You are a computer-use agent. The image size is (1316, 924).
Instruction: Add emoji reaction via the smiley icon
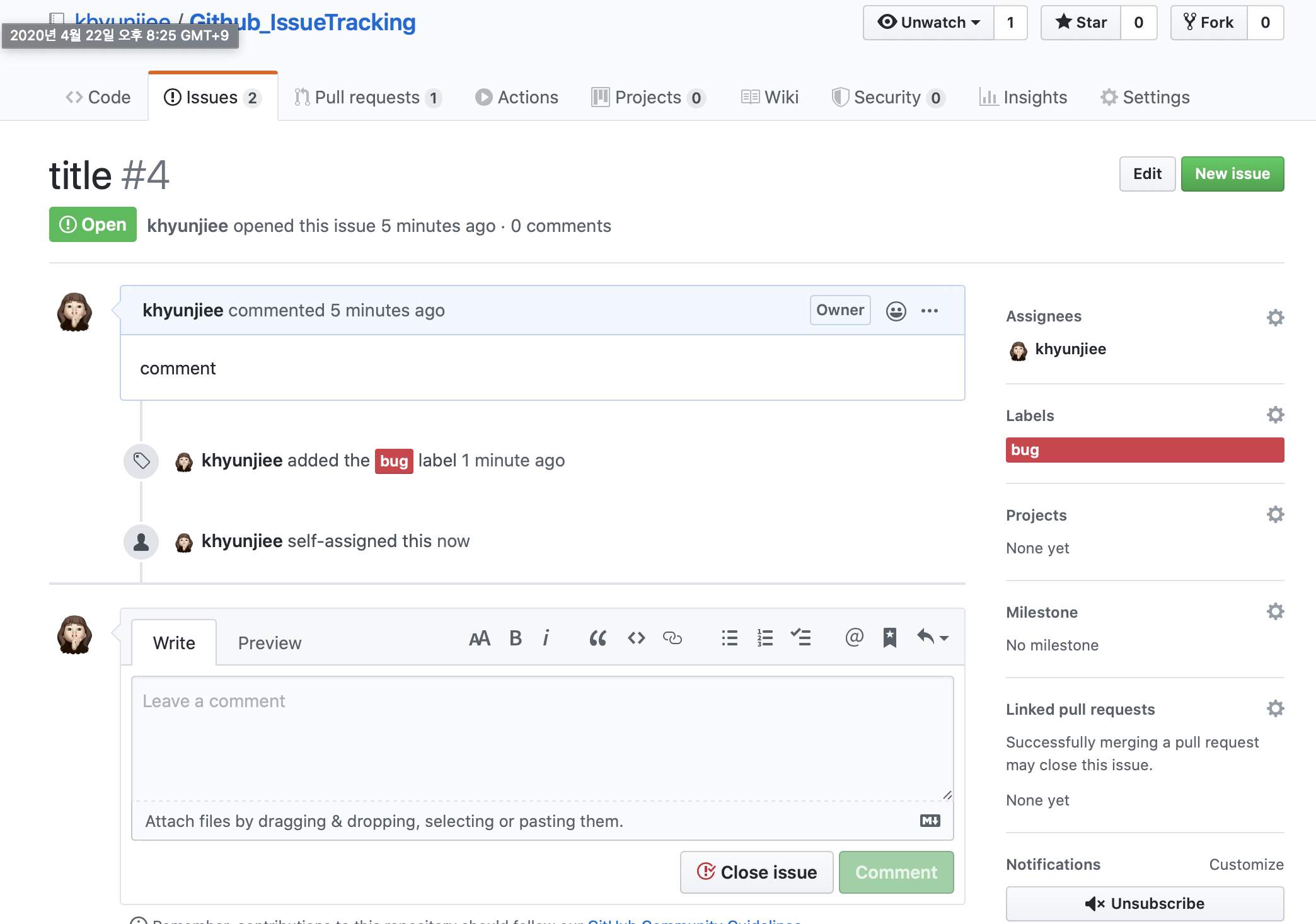pyautogui.click(x=896, y=311)
